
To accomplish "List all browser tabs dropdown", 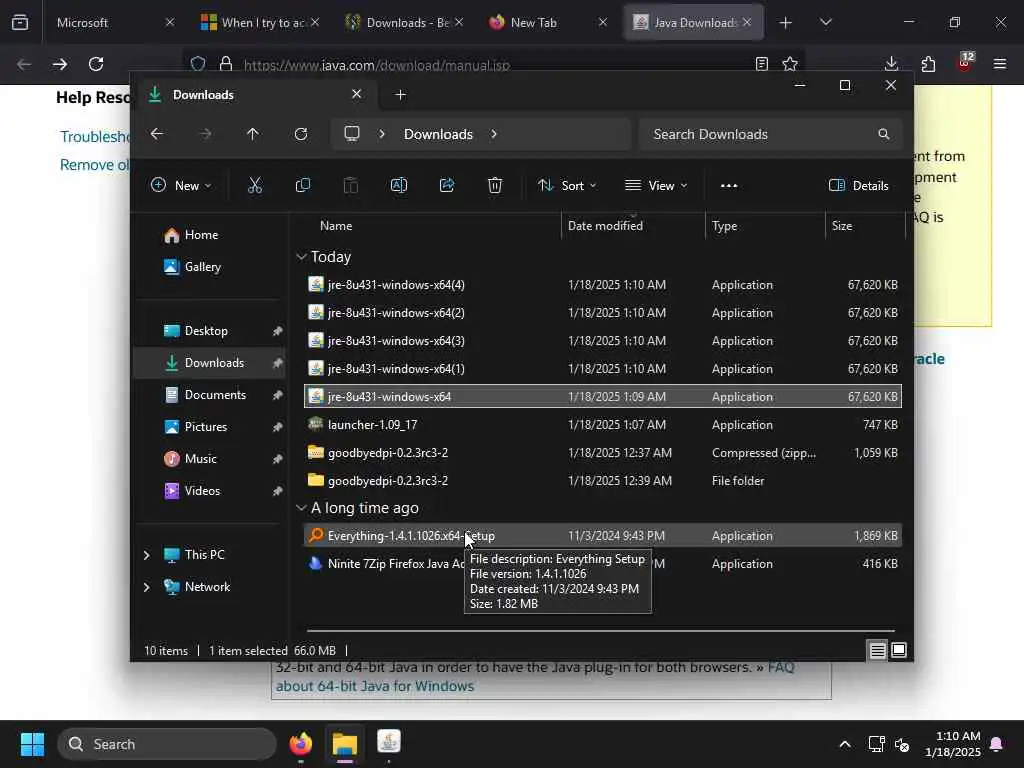I will [825, 23].
